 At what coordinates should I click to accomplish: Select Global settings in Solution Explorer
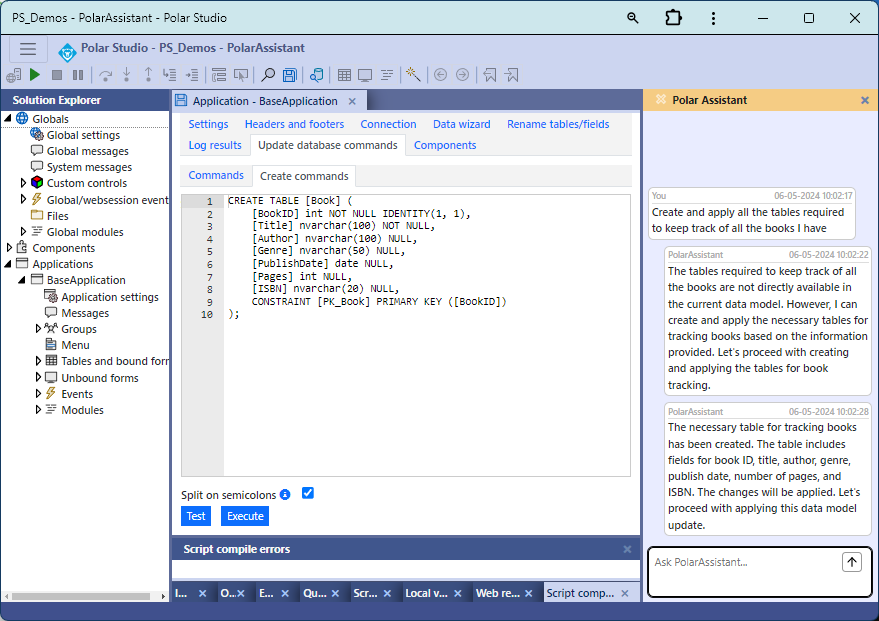[x=83, y=135]
